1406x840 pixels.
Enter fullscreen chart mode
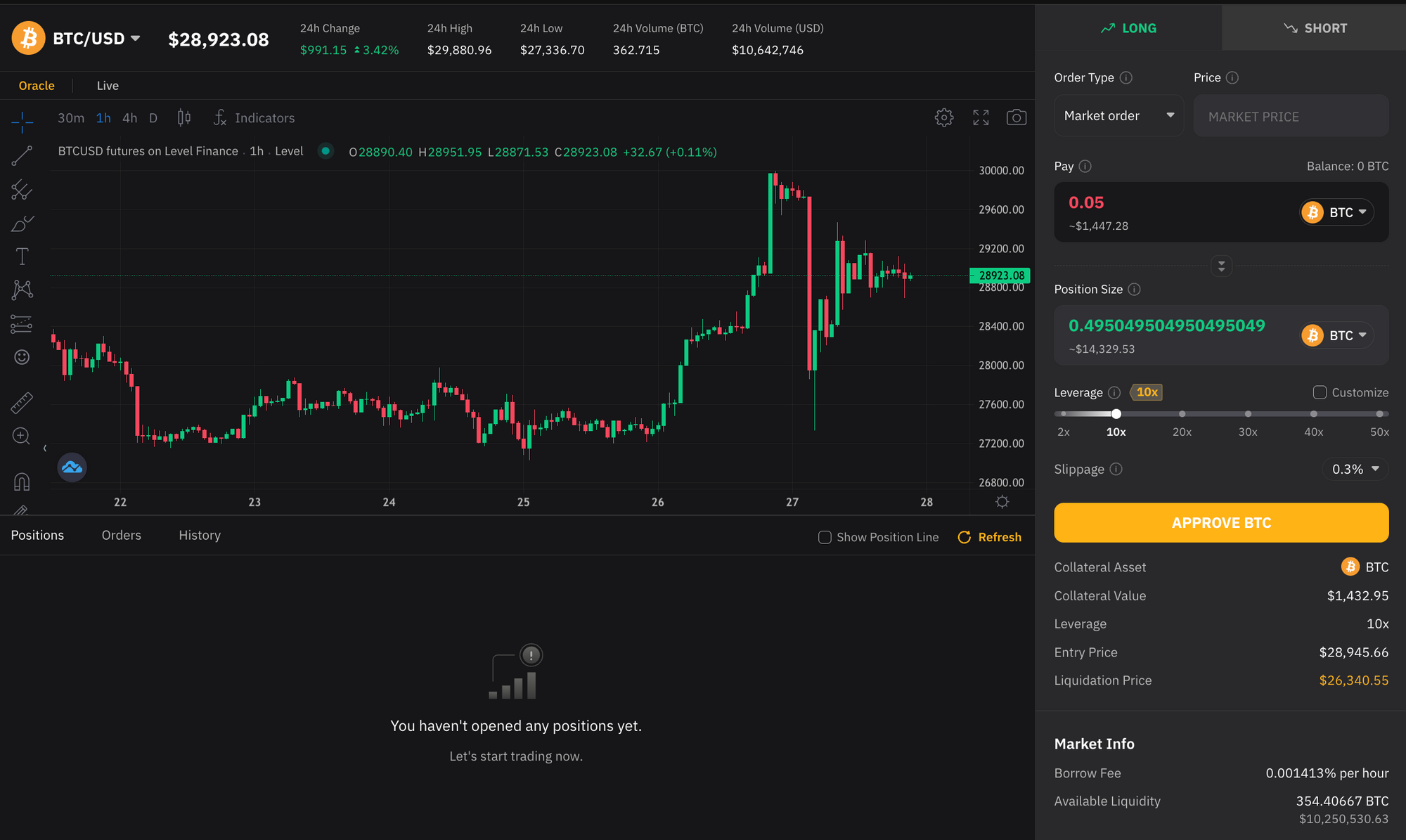(981, 117)
